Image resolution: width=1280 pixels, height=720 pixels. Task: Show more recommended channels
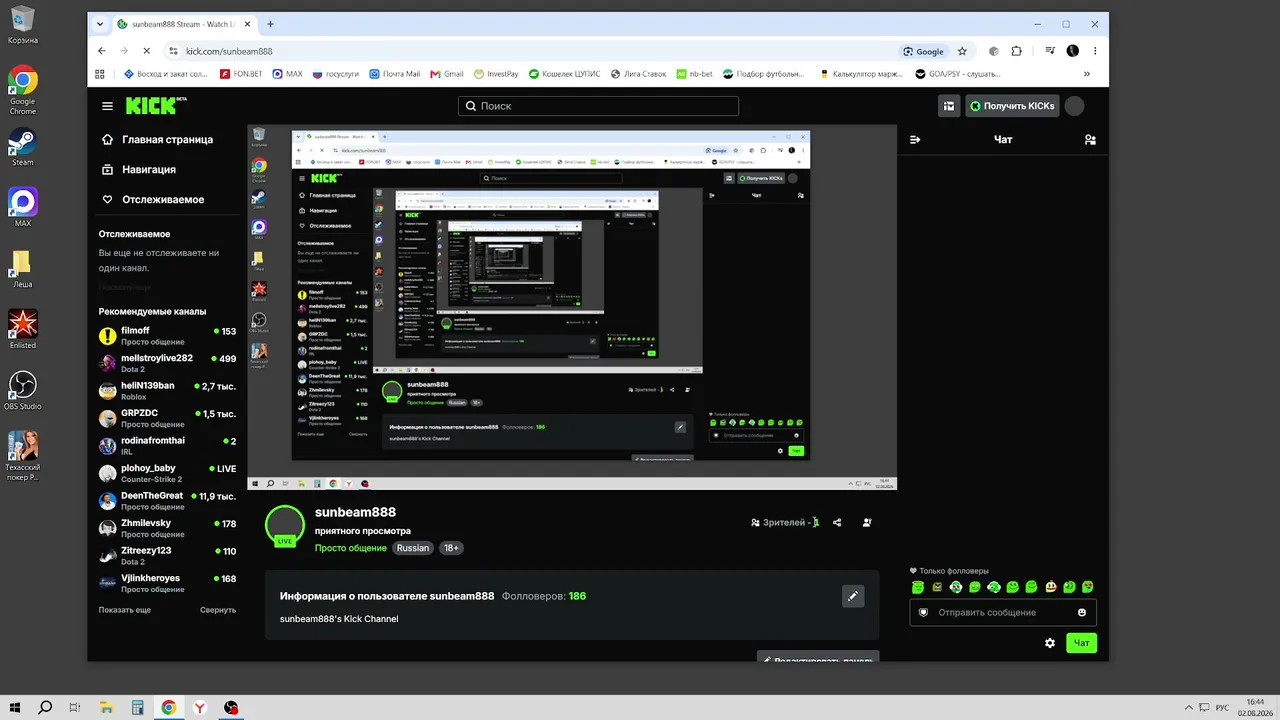coord(125,610)
